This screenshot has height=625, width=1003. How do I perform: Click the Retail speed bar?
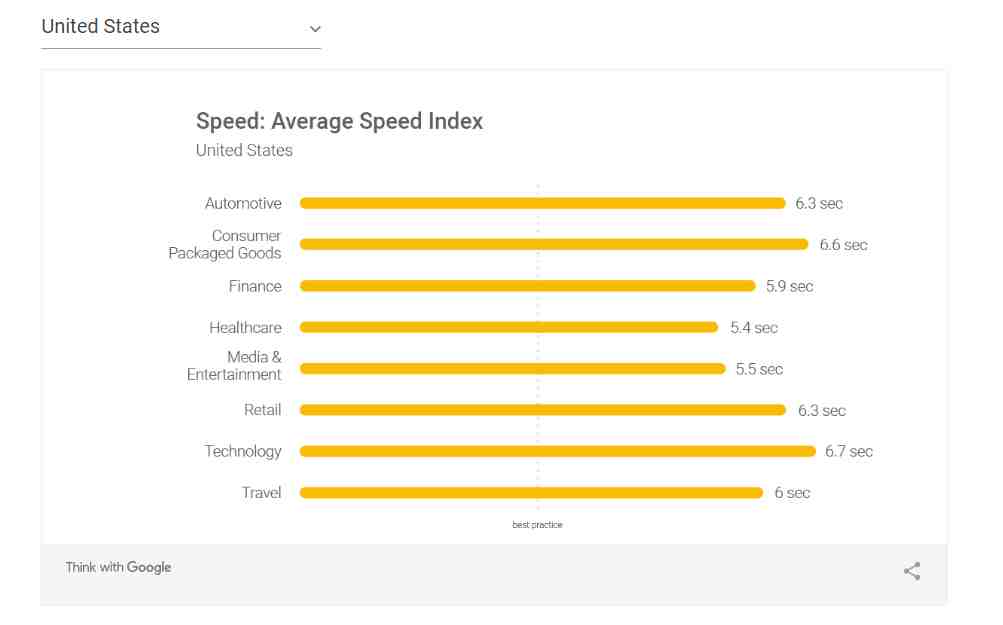coord(543,410)
